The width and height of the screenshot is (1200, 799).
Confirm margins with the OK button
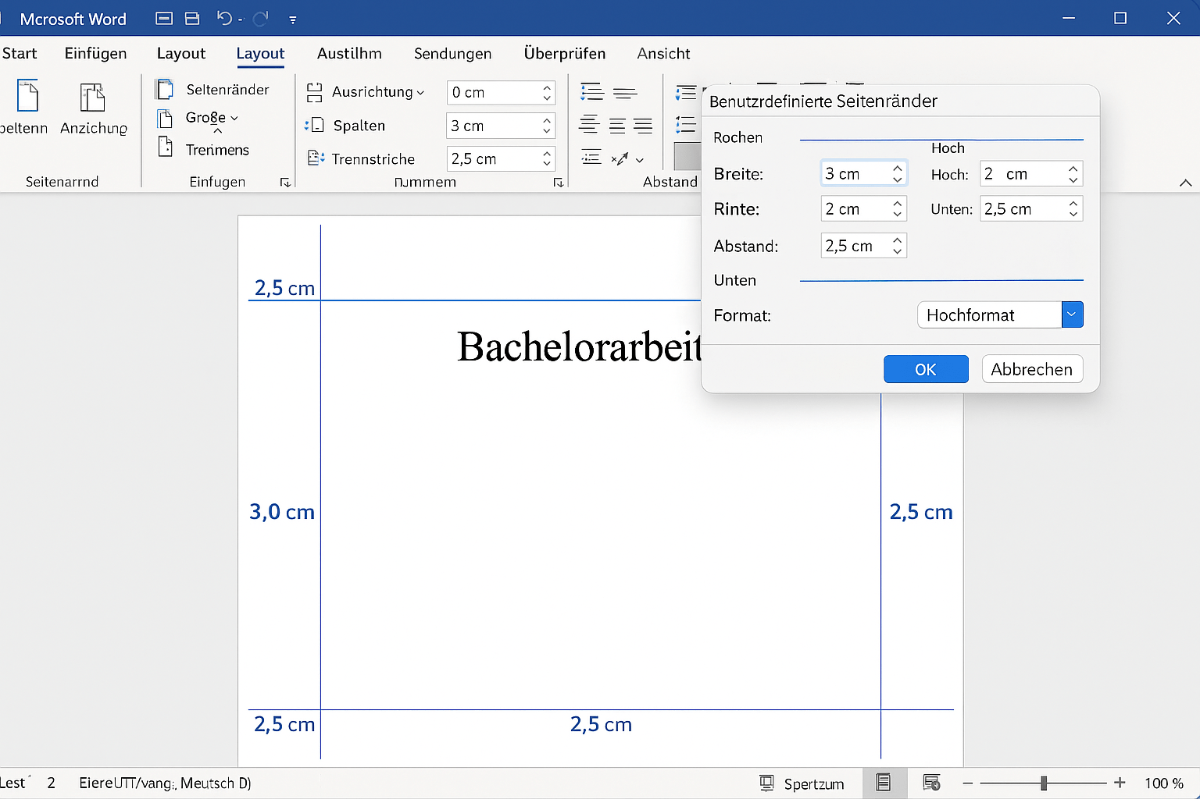coord(925,369)
